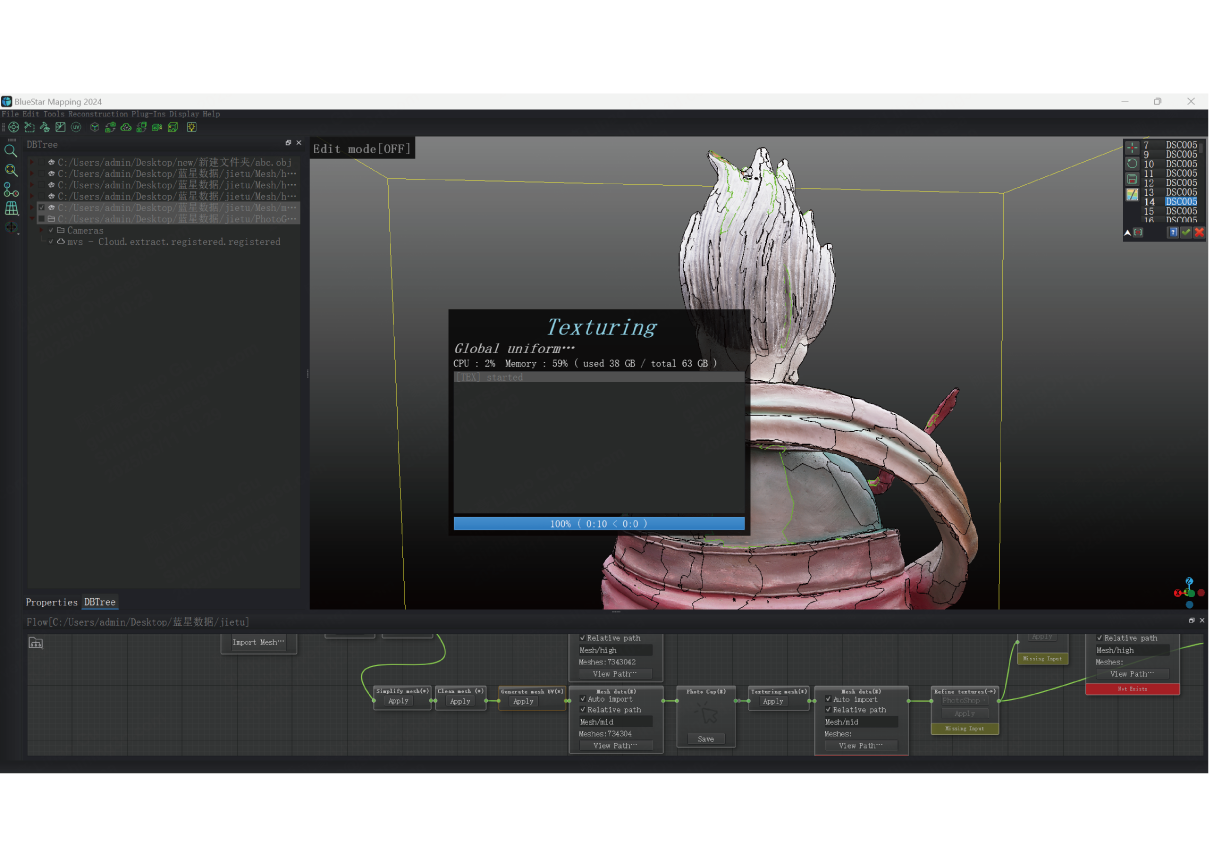Screen dimensions: 1209x867
Task: Click the zoom magnifier tool in left sidebar
Action: 11,151
